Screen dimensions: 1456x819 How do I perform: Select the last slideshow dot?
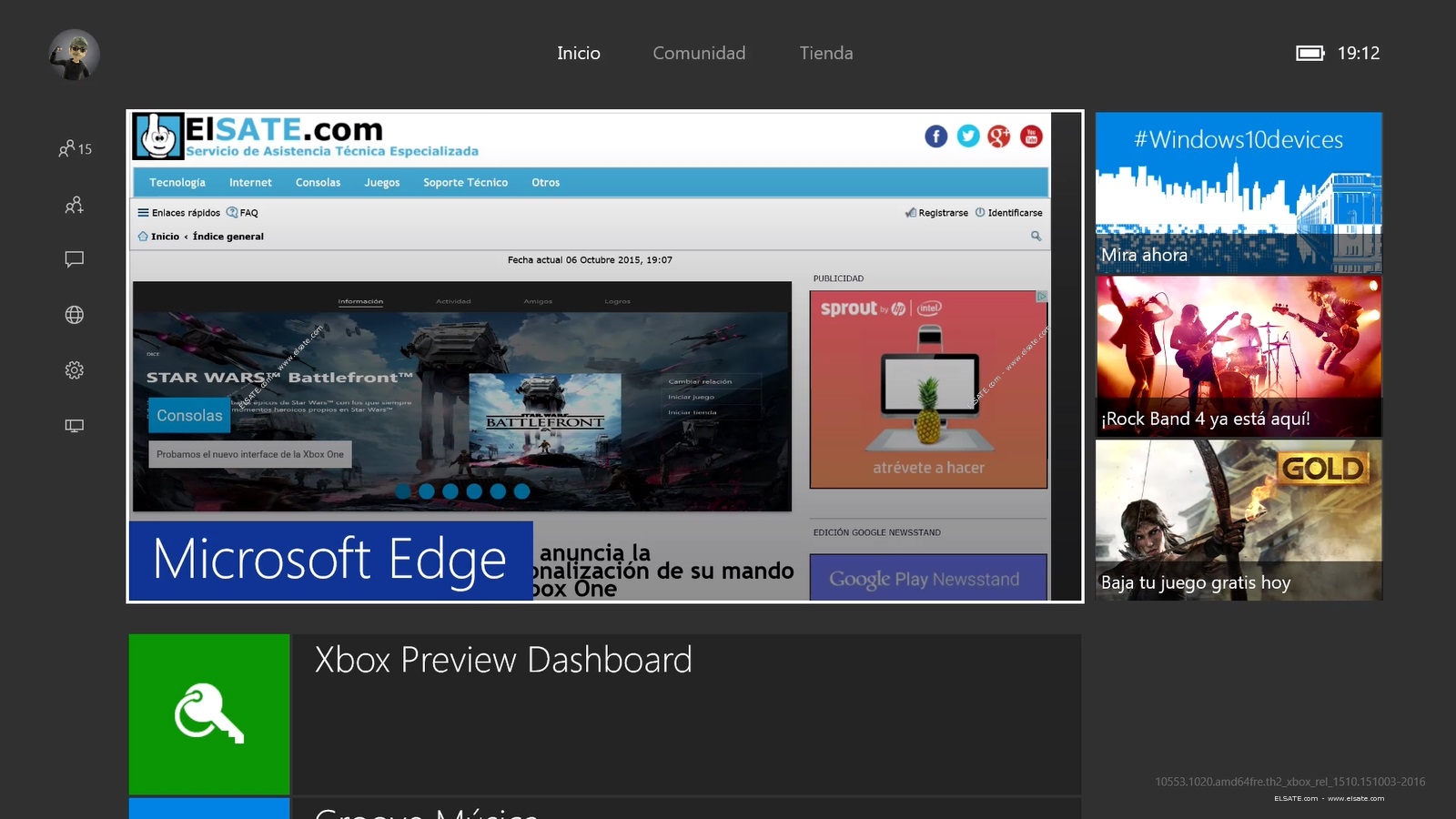tap(521, 491)
